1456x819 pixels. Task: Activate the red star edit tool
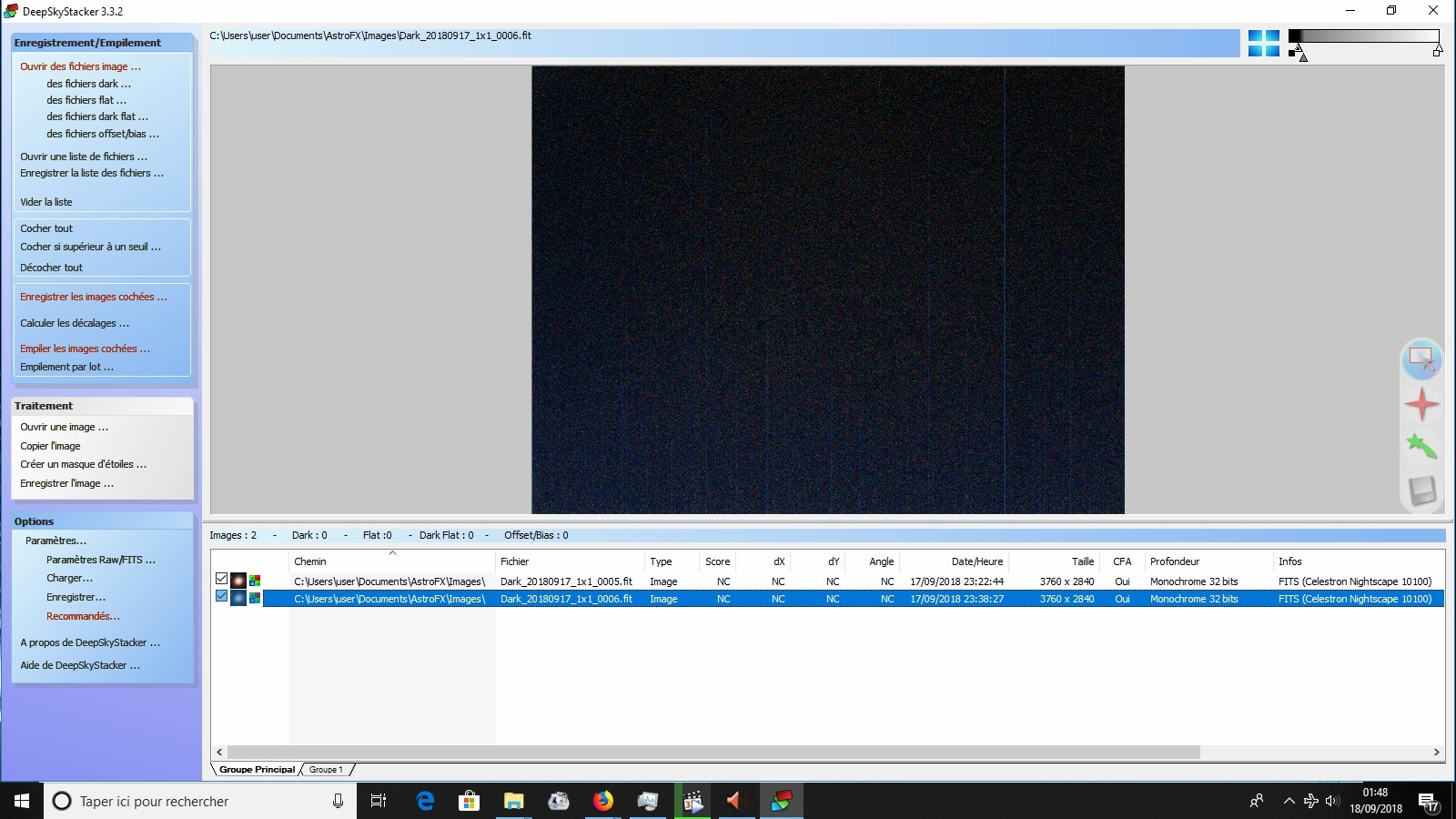[x=1421, y=404]
